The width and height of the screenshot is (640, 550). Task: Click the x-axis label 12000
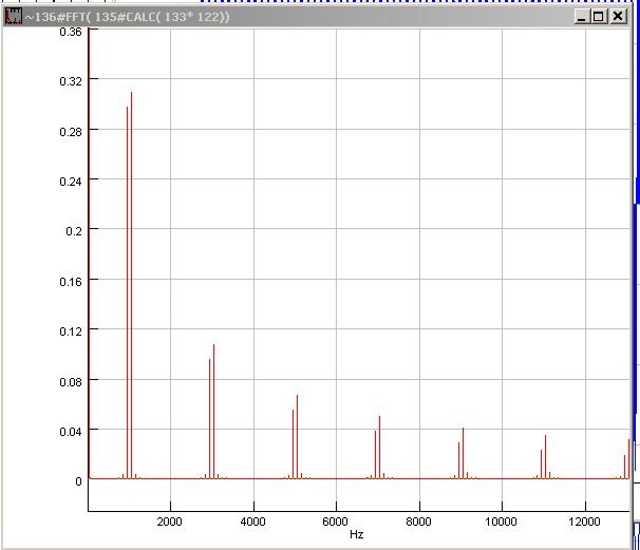click(x=584, y=521)
